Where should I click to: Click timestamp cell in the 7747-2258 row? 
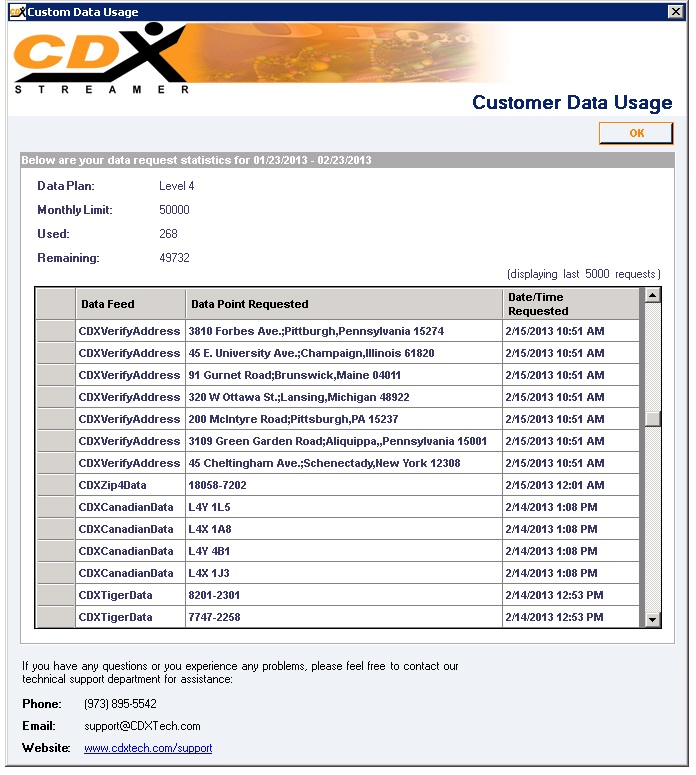pos(571,617)
